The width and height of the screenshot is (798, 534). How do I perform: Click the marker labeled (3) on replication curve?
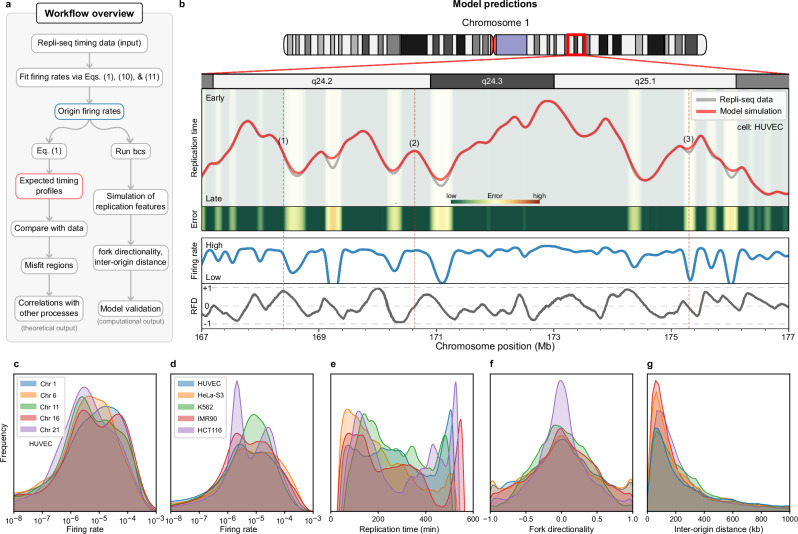[x=688, y=139]
